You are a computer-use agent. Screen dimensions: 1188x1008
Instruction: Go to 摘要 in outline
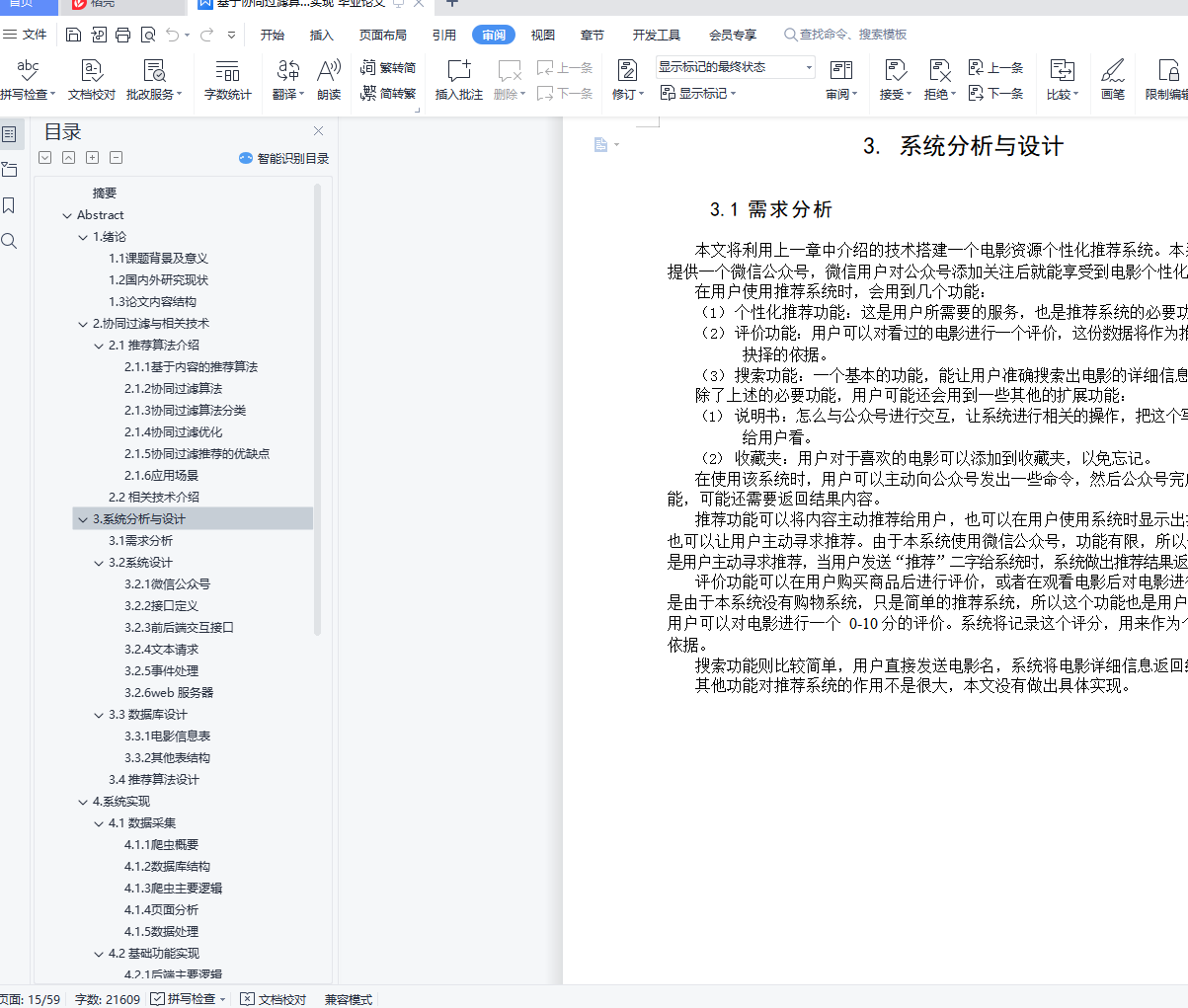click(105, 194)
